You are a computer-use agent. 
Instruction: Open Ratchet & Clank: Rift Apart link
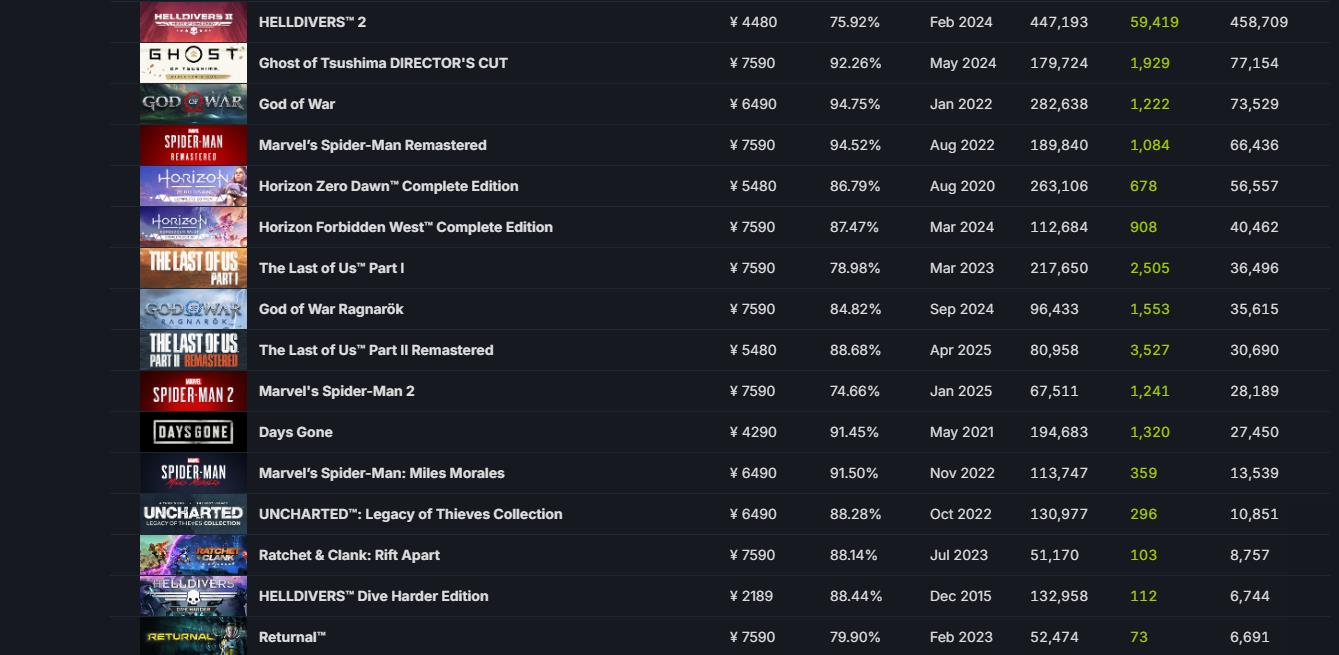(x=349, y=555)
